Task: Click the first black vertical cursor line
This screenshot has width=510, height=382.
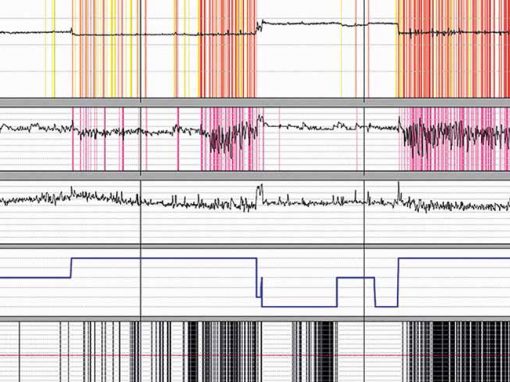Action: point(141,191)
